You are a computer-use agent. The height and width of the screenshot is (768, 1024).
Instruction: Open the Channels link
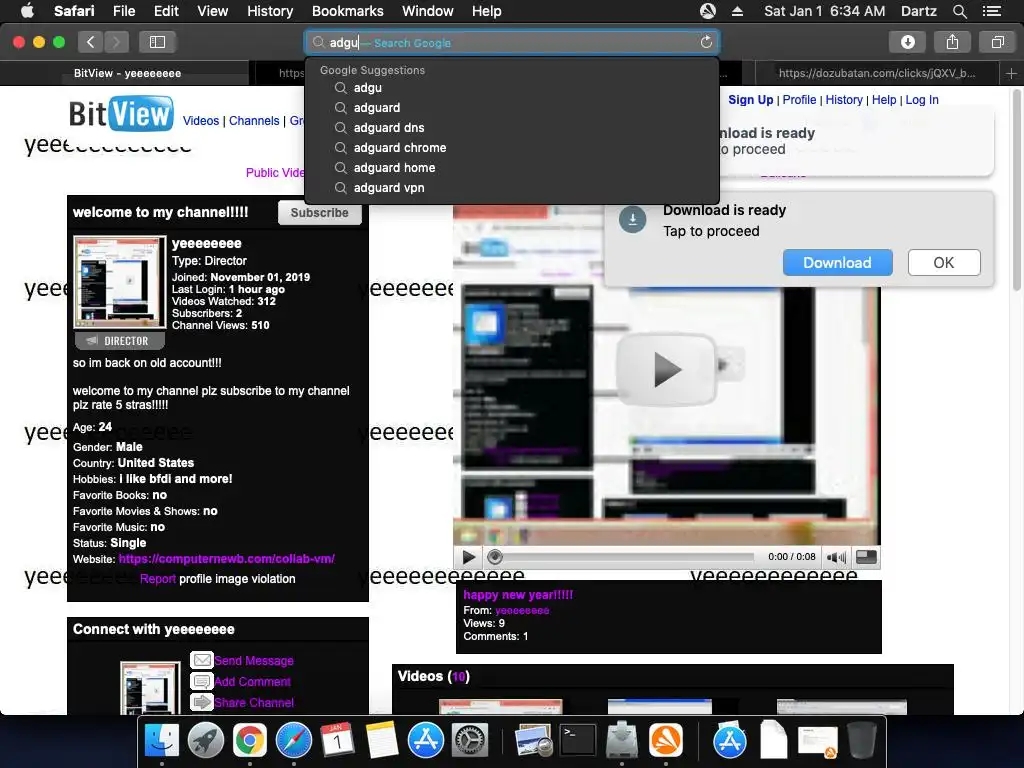(x=254, y=121)
